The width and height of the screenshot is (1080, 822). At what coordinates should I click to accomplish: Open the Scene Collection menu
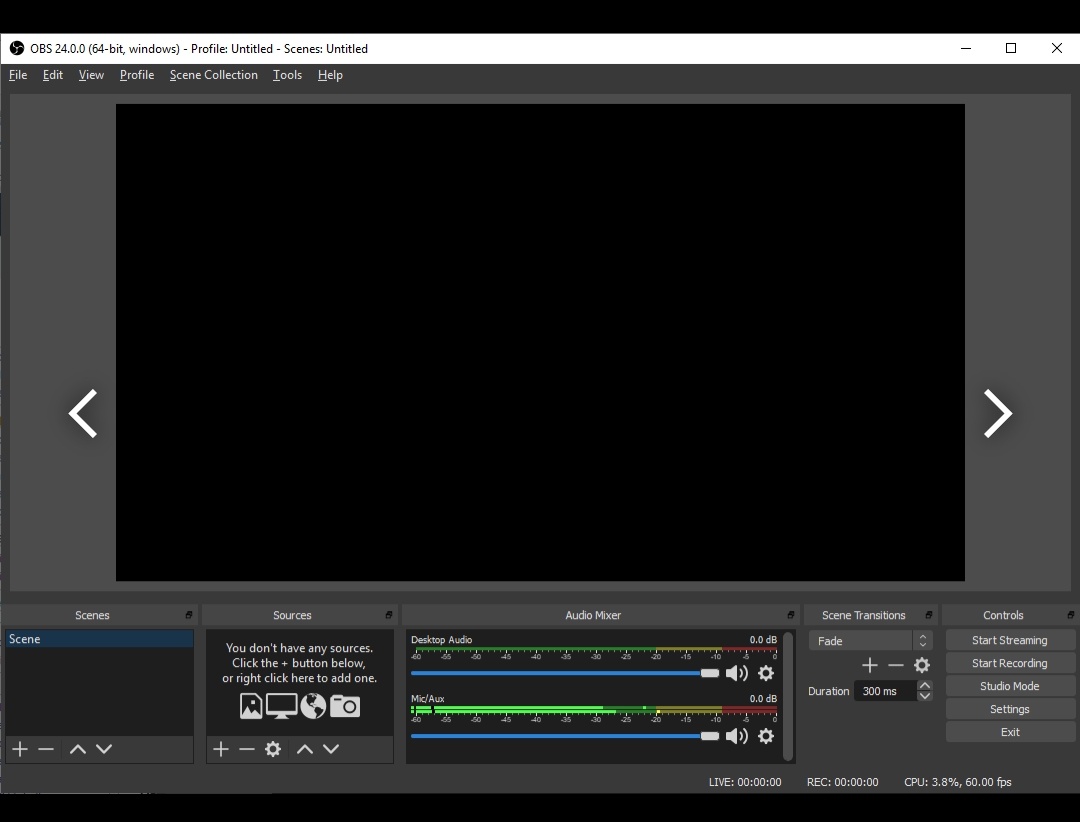click(214, 75)
